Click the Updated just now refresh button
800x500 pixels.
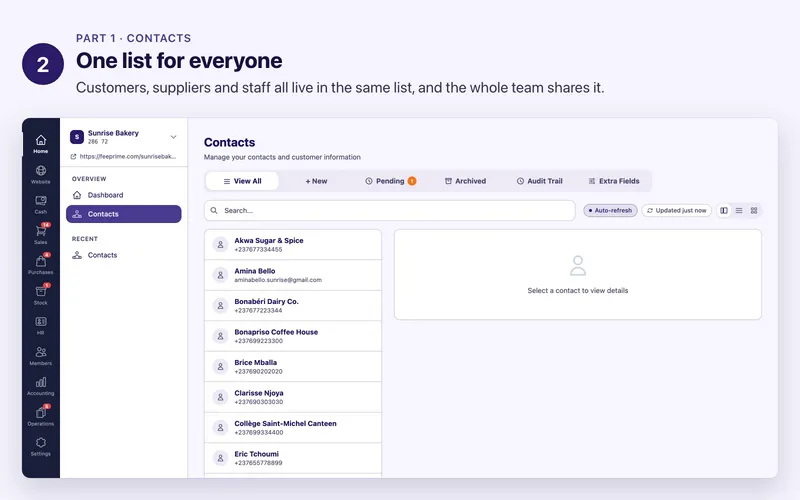point(677,210)
